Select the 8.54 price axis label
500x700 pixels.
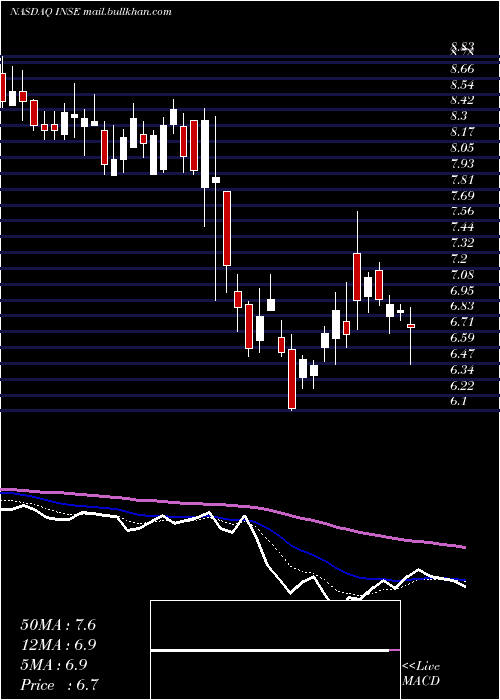462,85
